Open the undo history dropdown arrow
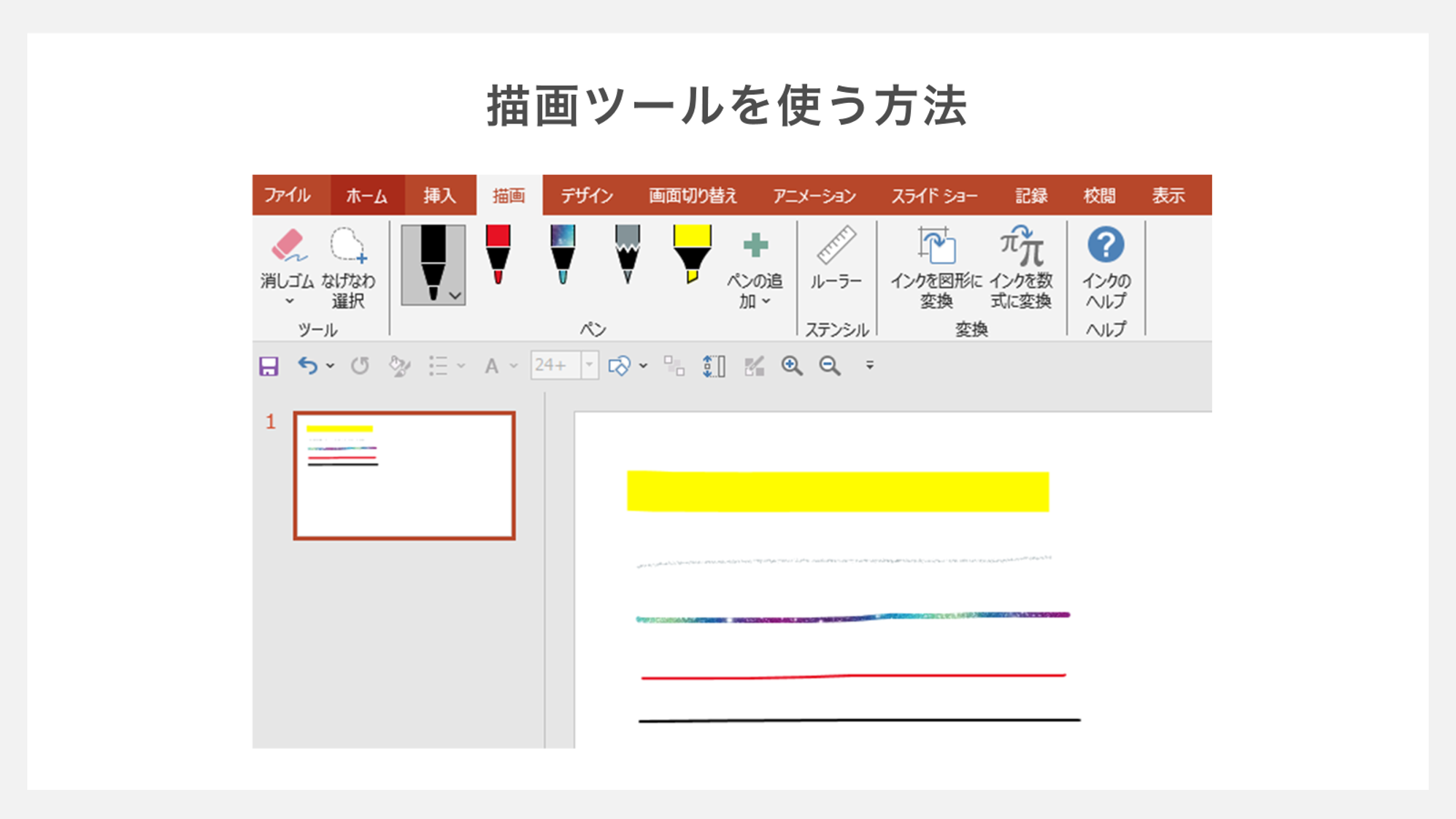1456x819 pixels. pyautogui.click(x=331, y=366)
